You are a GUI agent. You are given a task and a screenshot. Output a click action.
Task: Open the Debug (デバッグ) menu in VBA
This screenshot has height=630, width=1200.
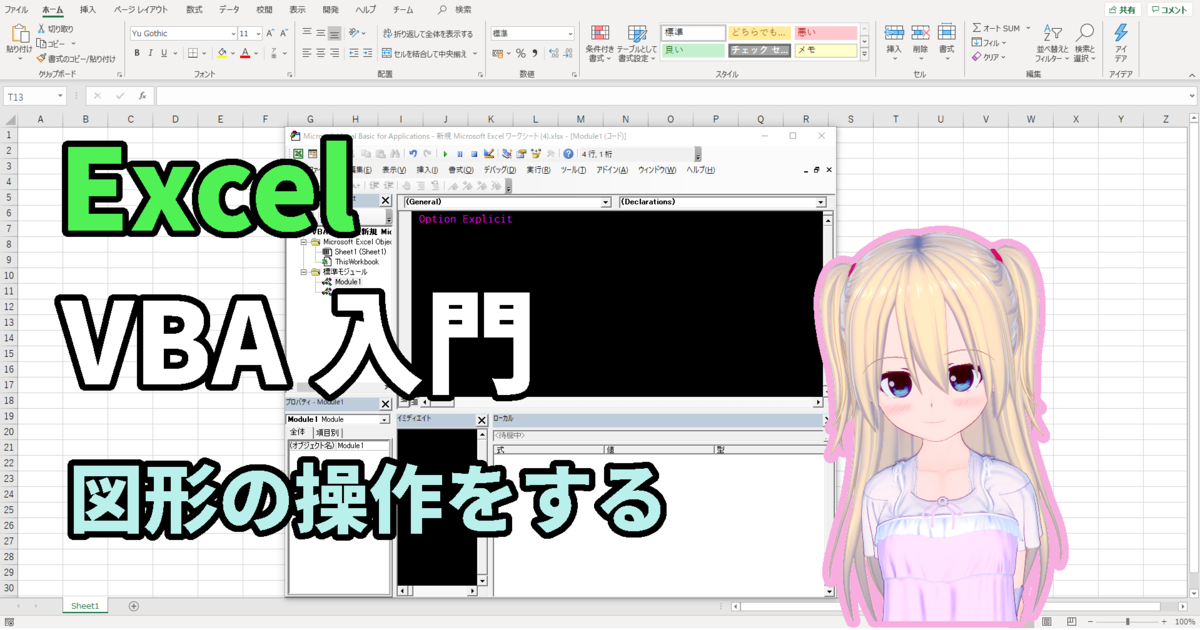point(499,170)
